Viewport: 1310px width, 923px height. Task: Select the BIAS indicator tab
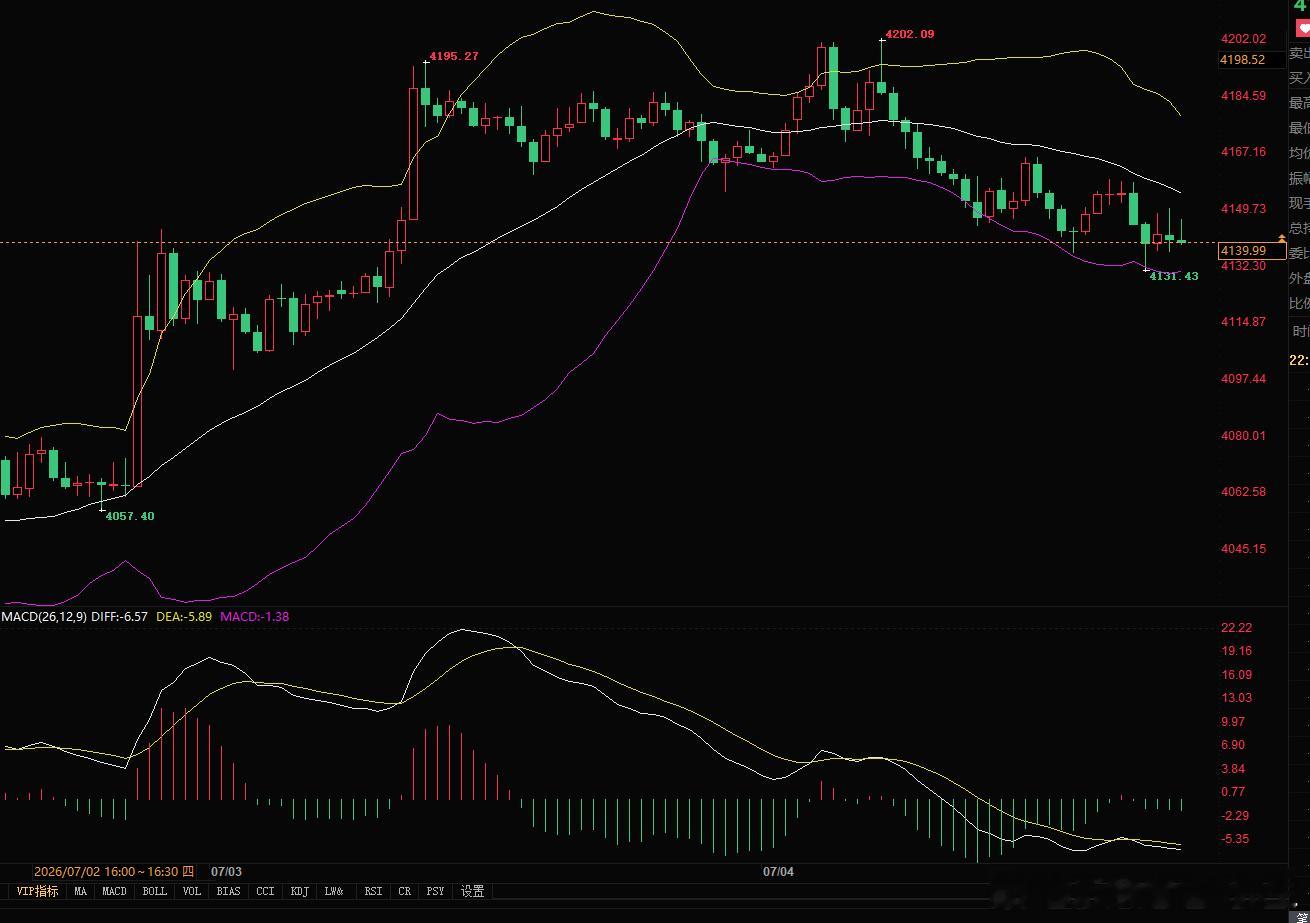(x=228, y=891)
